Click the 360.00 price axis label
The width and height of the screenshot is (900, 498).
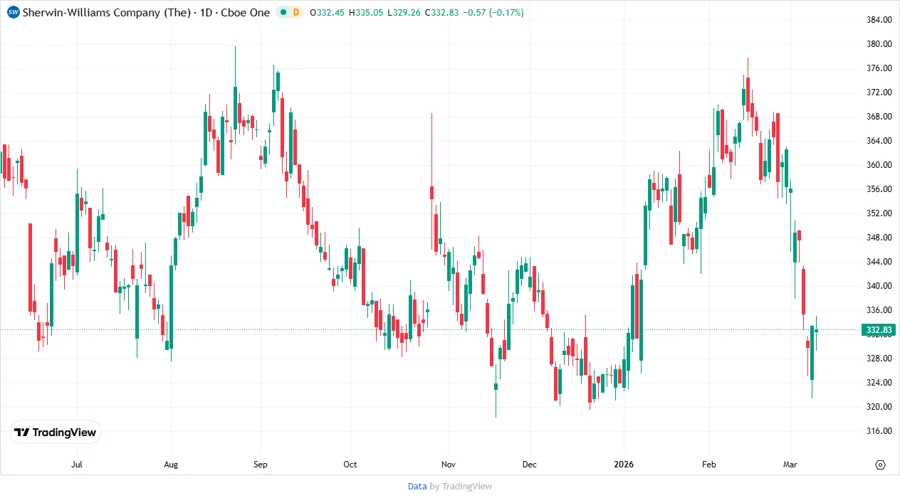(879, 165)
